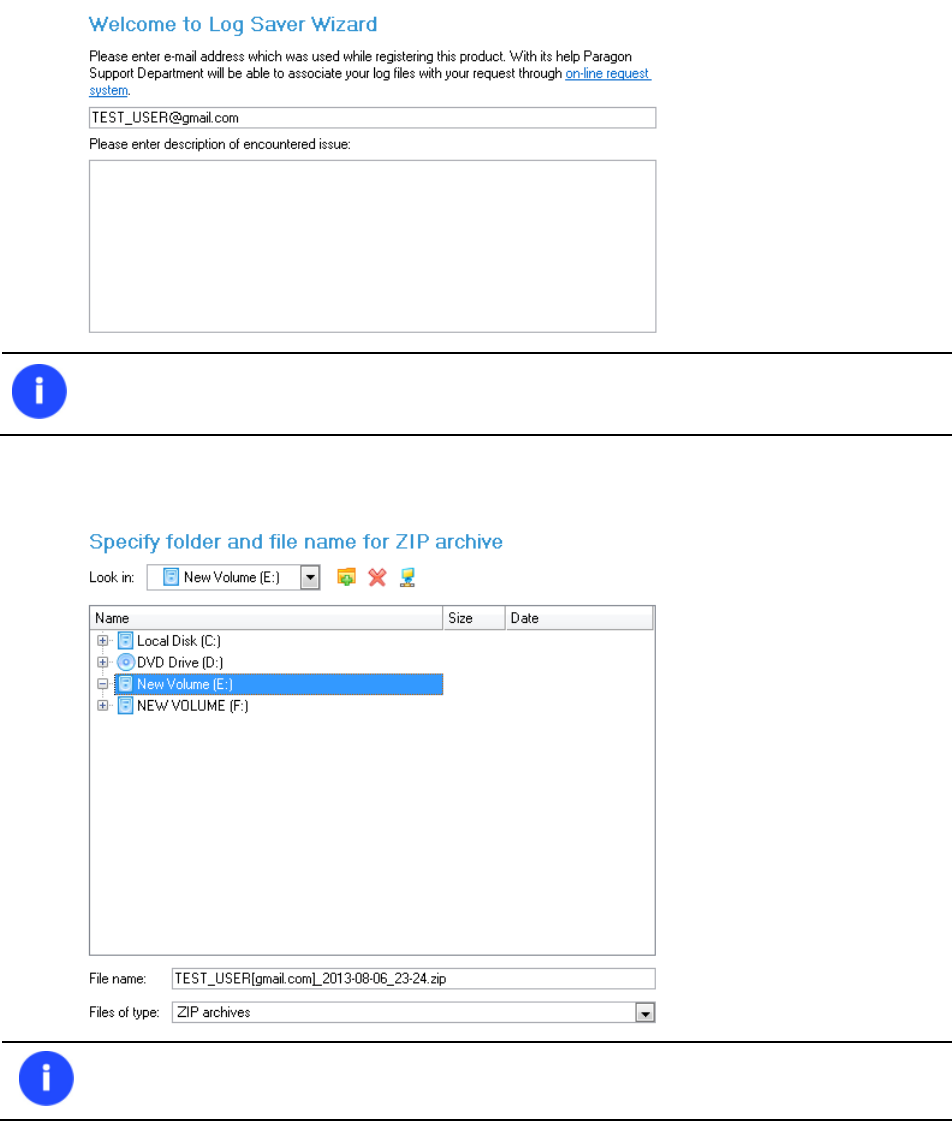952x1121 pixels.
Task: Expand the DVD Drive (D:) node
Action: [x=103, y=662]
